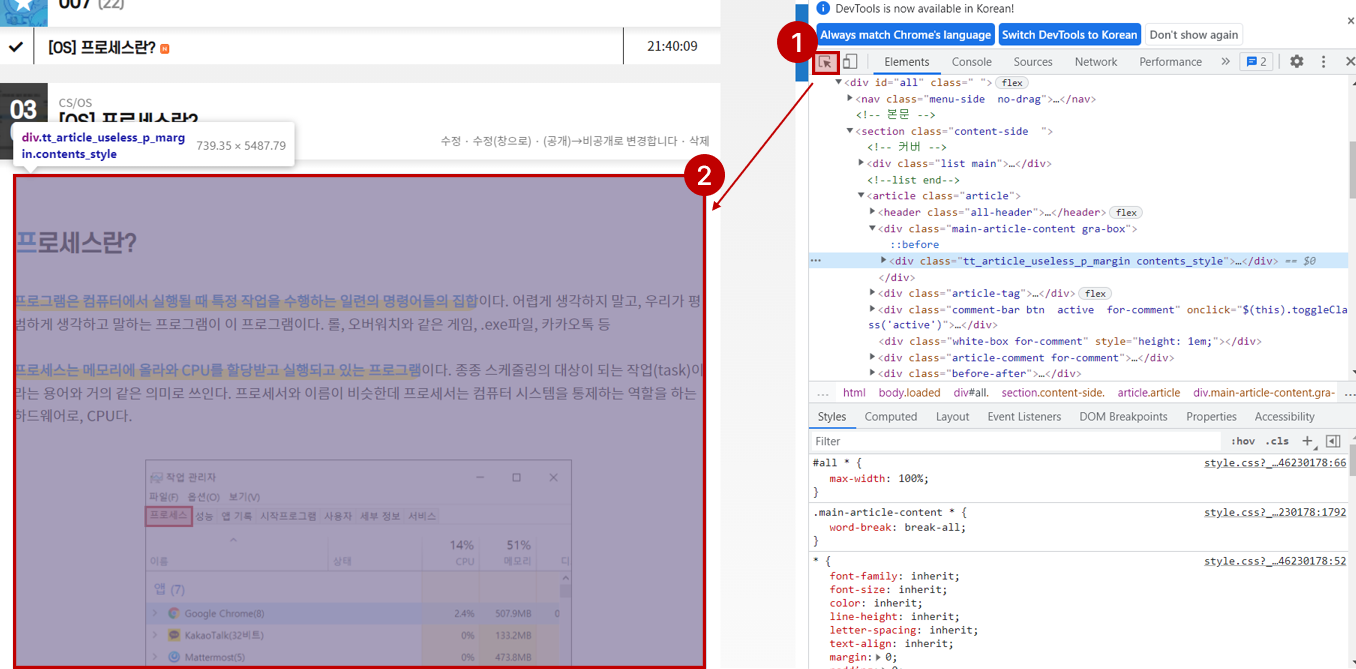This screenshot has width=1356, height=669.
Task: Expand the margin shorthand property triangle
Action: pyautogui.click(x=879, y=657)
